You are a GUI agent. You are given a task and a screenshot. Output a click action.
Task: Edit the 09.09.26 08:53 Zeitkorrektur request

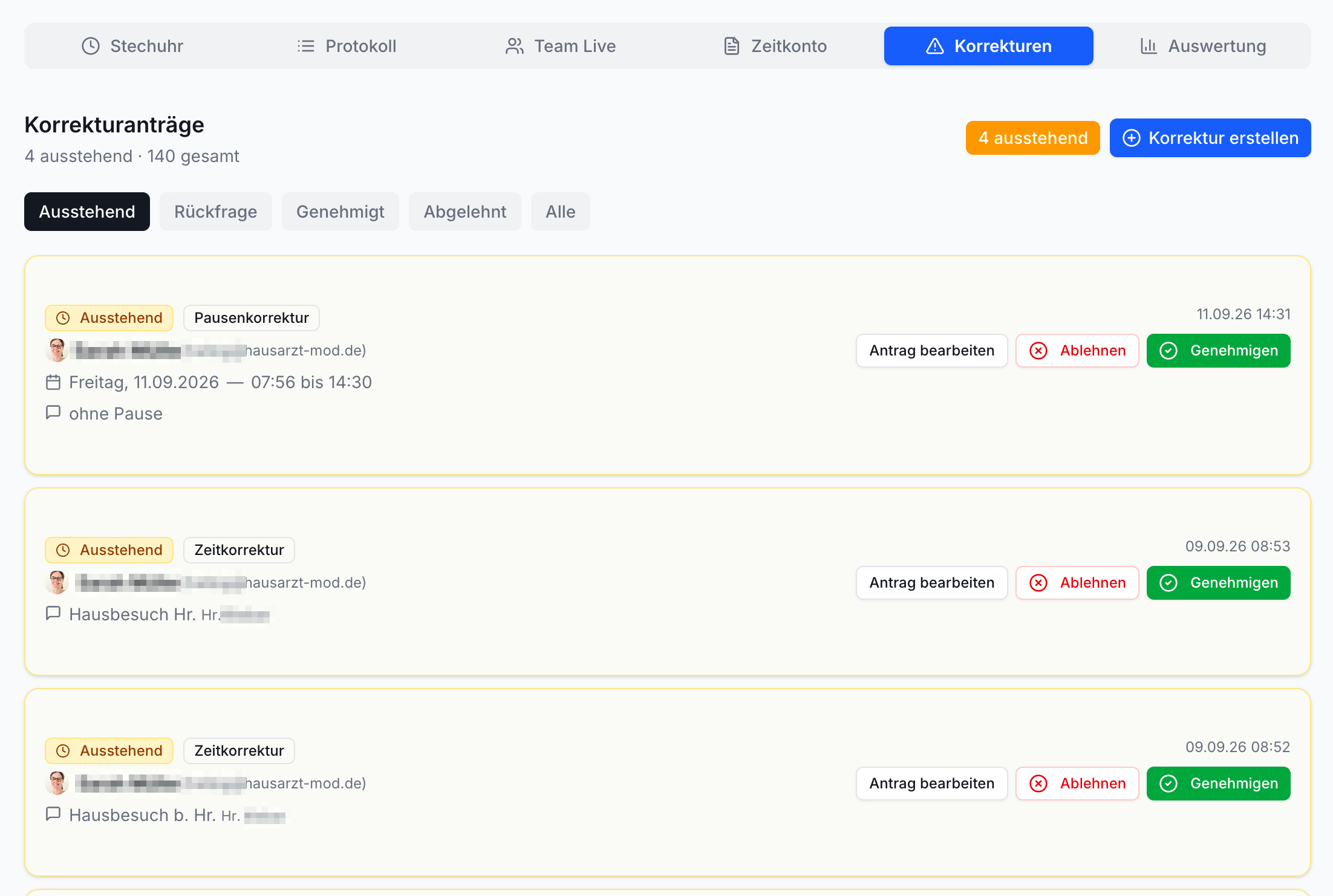(x=932, y=583)
